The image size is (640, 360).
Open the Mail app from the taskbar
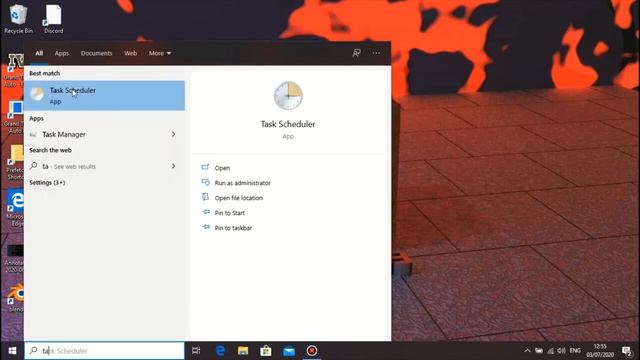point(289,351)
